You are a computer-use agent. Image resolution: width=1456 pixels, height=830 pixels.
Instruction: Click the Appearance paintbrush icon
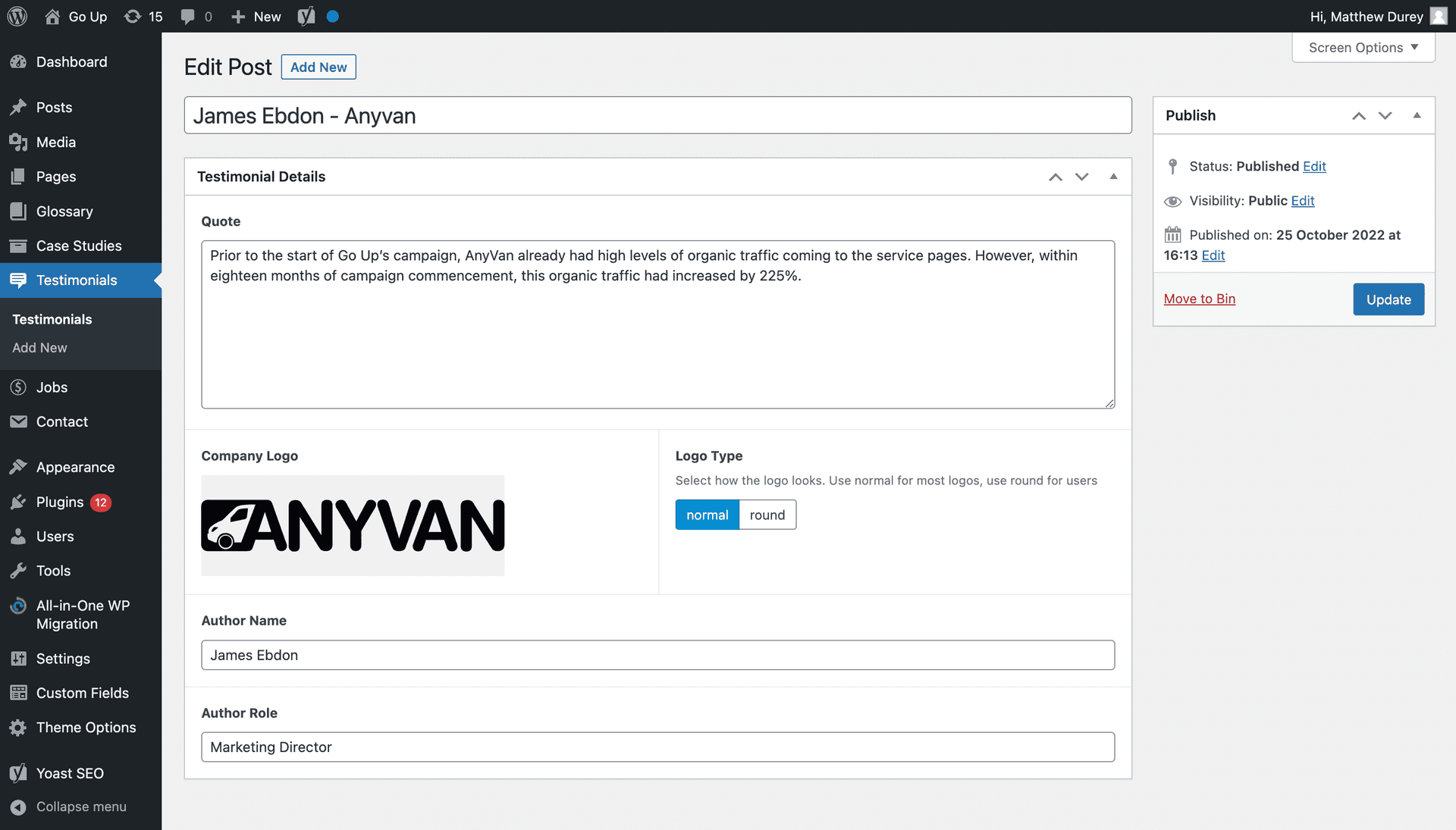pos(18,467)
